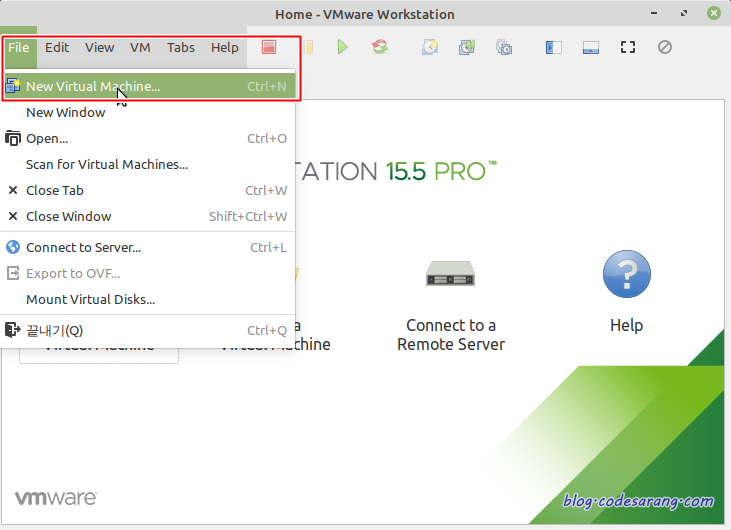The image size is (731, 530).
Task: Click the Connect to Server globe icon
Action: coord(13,247)
